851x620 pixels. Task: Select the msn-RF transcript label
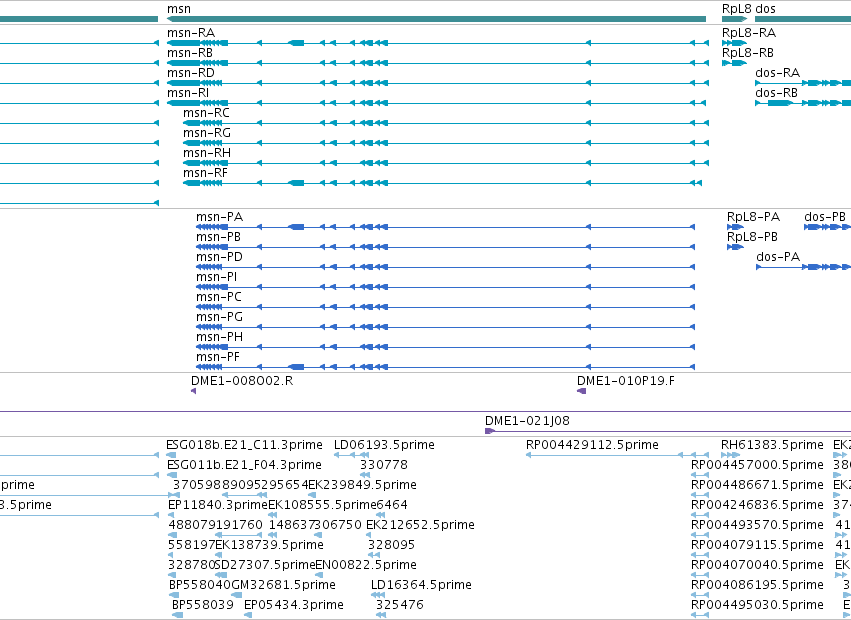pos(205,173)
